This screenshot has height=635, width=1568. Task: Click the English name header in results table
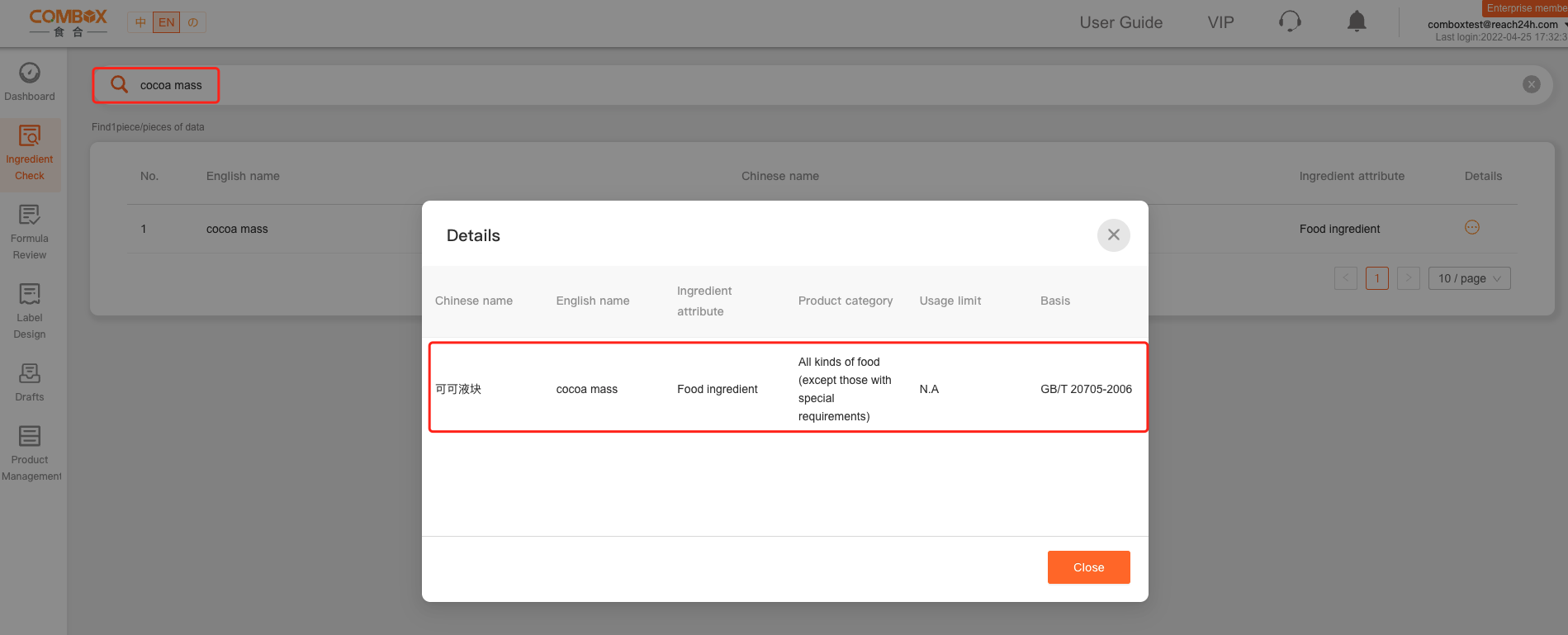click(243, 176)
